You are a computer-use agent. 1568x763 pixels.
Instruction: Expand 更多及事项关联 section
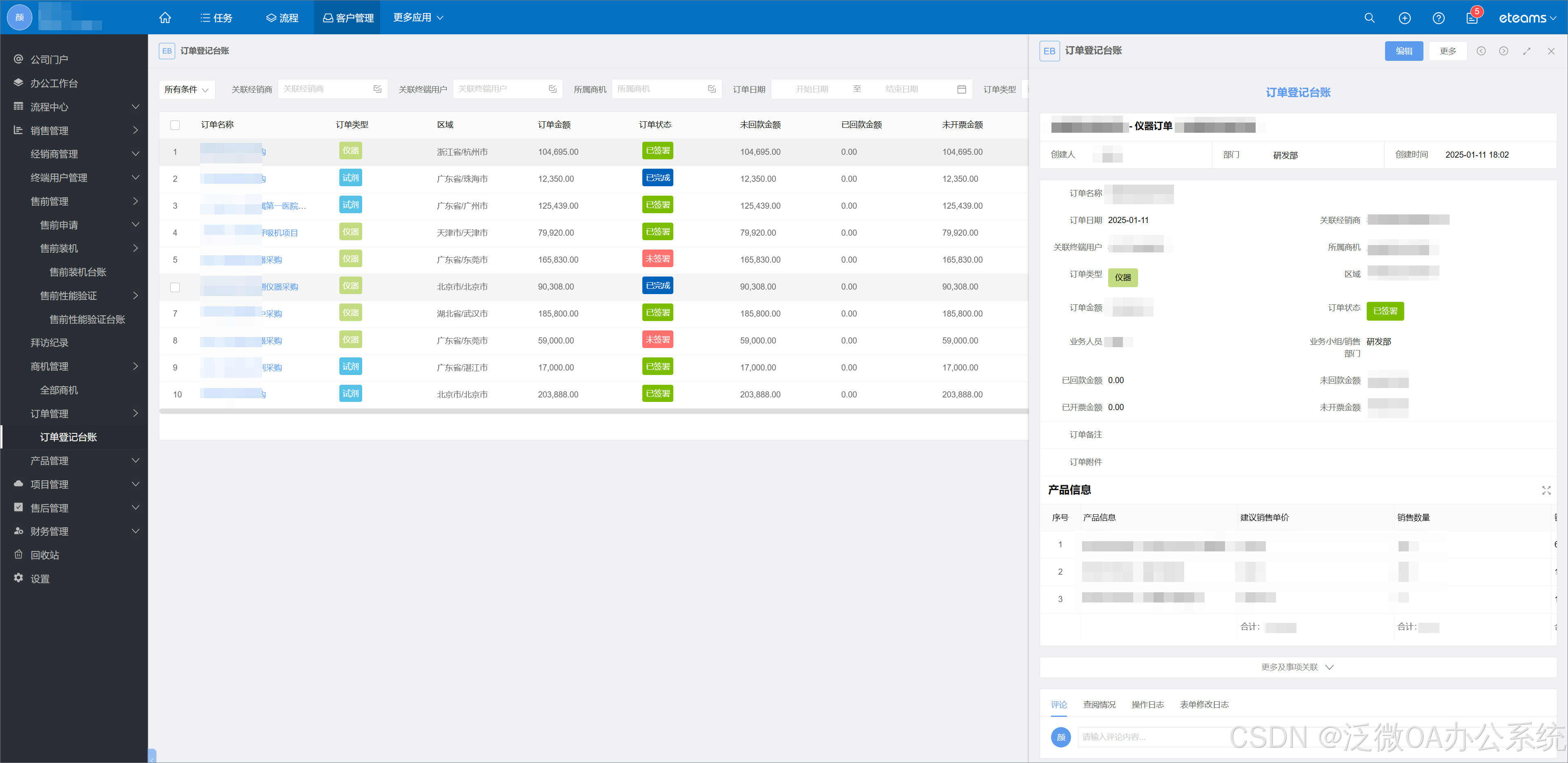[x=1297, y=667]
